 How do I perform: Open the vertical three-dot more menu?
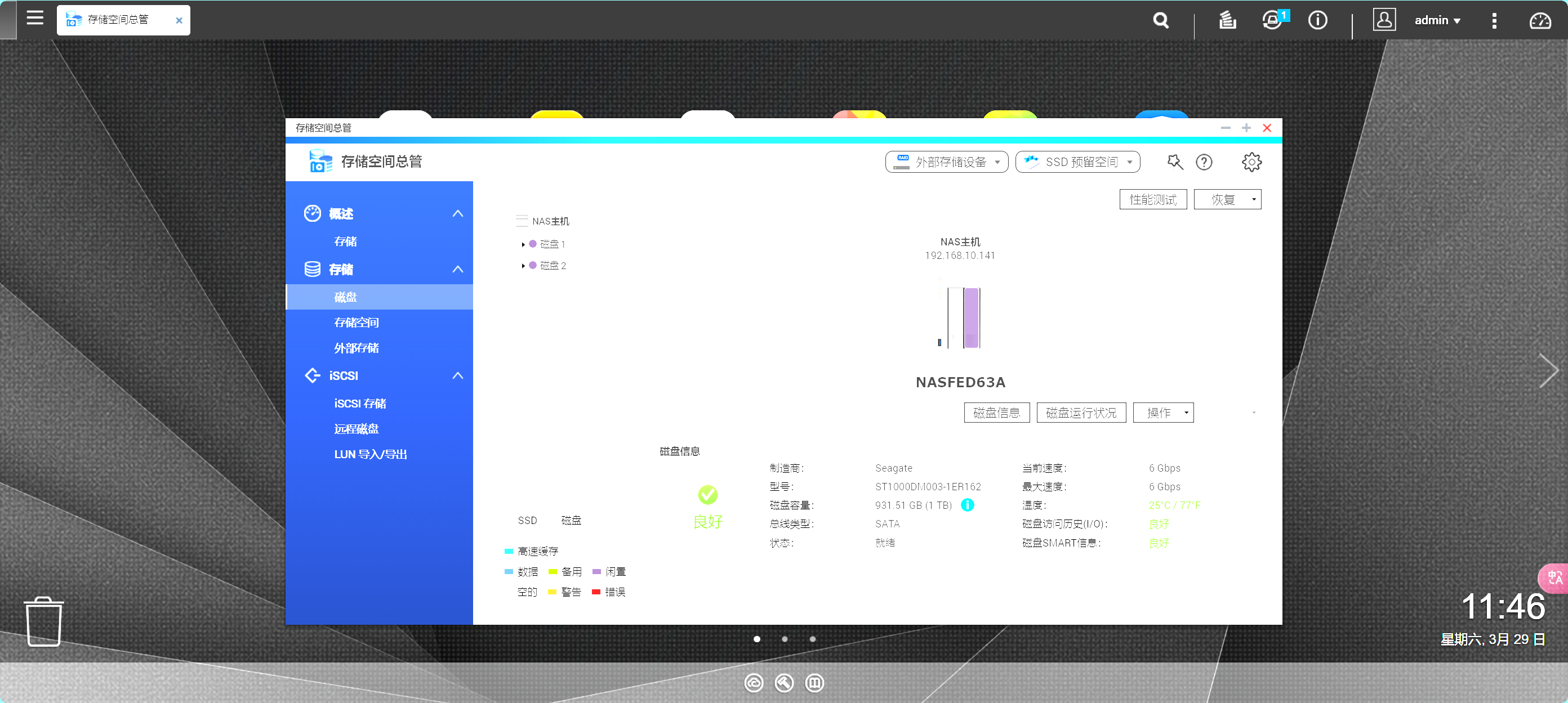tap(1494, 21)
